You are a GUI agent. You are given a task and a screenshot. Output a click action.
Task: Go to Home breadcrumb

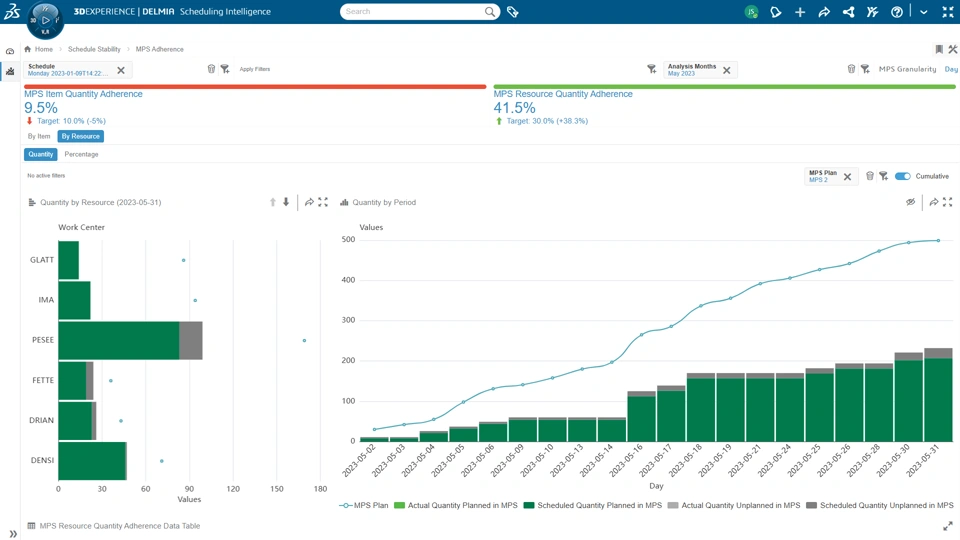point(43,49)
